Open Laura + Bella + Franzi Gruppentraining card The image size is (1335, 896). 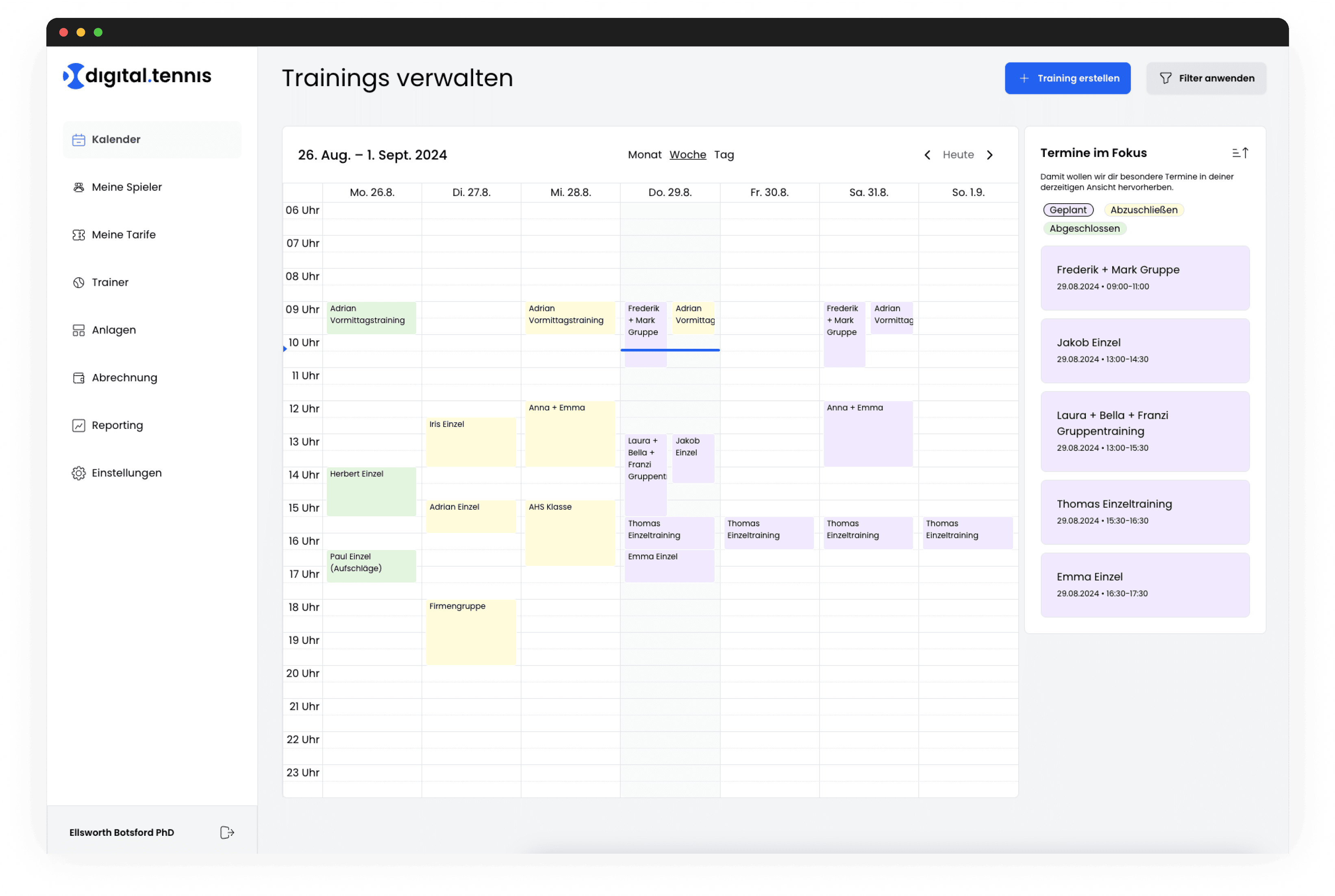(1145, 431)
